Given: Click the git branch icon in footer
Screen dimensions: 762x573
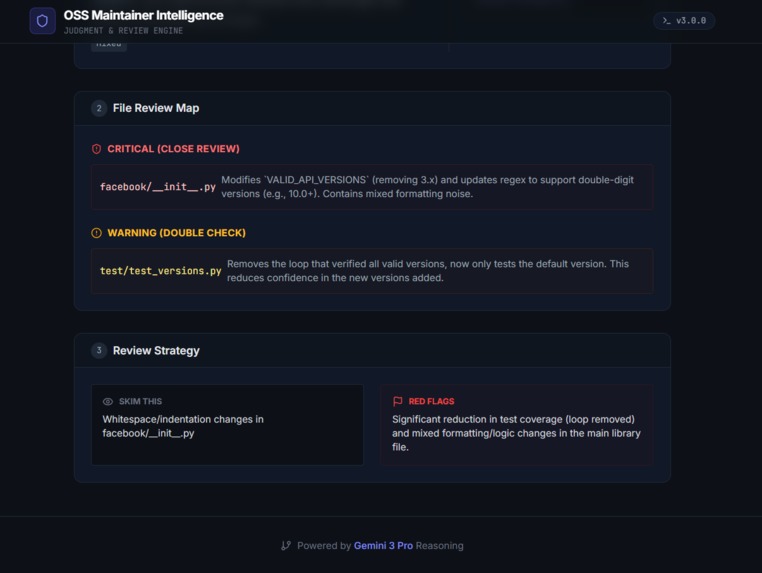Looking at the screenshot, I should click(x=286, y=546).
